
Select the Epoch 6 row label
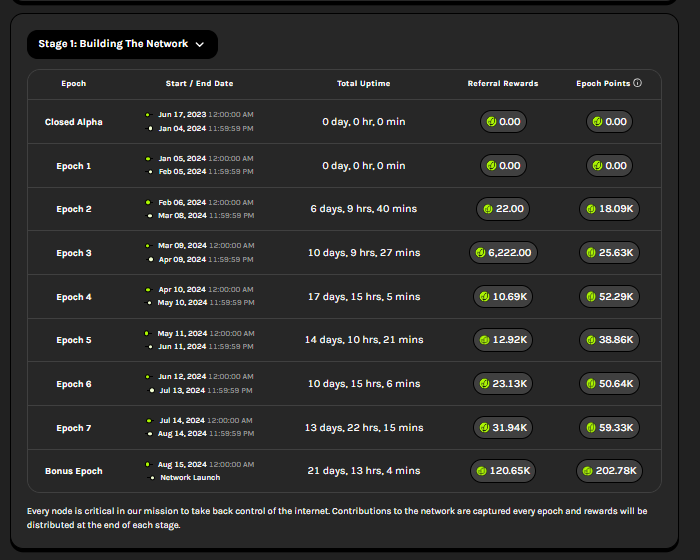(74, 384)
